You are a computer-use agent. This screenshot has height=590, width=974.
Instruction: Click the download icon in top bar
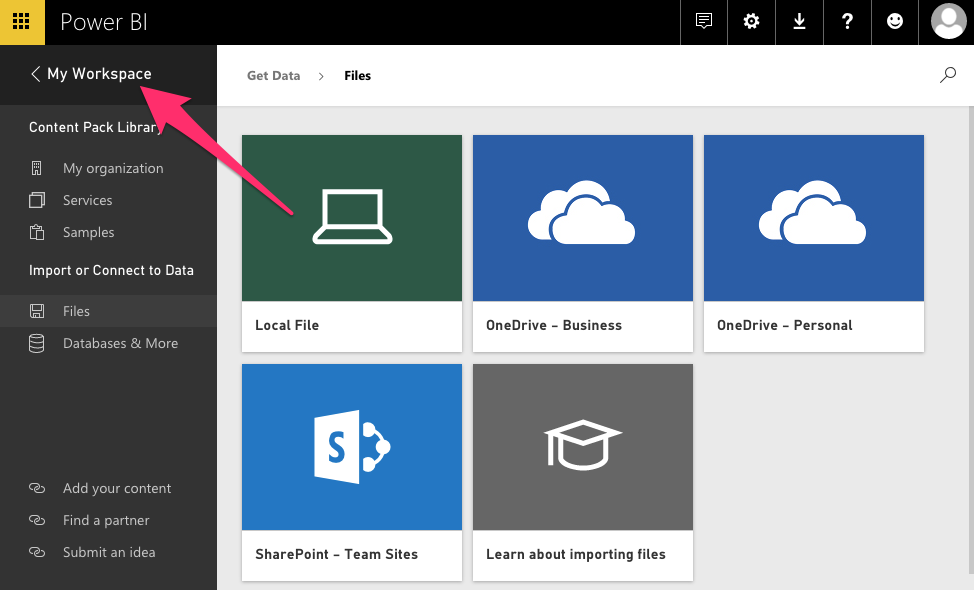click(x=799, y=21)
